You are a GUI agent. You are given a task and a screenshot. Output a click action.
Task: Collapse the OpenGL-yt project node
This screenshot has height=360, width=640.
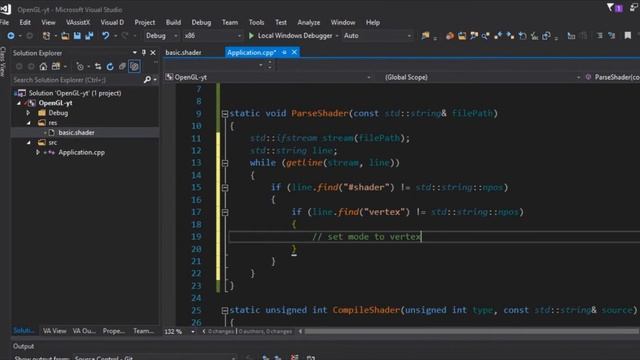[19, 103]
